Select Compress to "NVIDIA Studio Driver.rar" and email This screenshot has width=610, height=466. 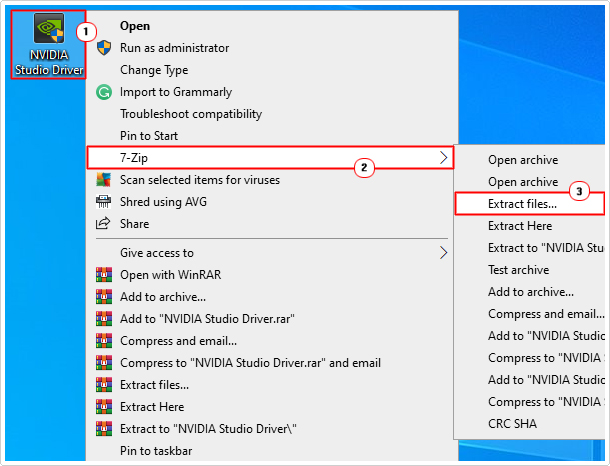coord(251,363)
